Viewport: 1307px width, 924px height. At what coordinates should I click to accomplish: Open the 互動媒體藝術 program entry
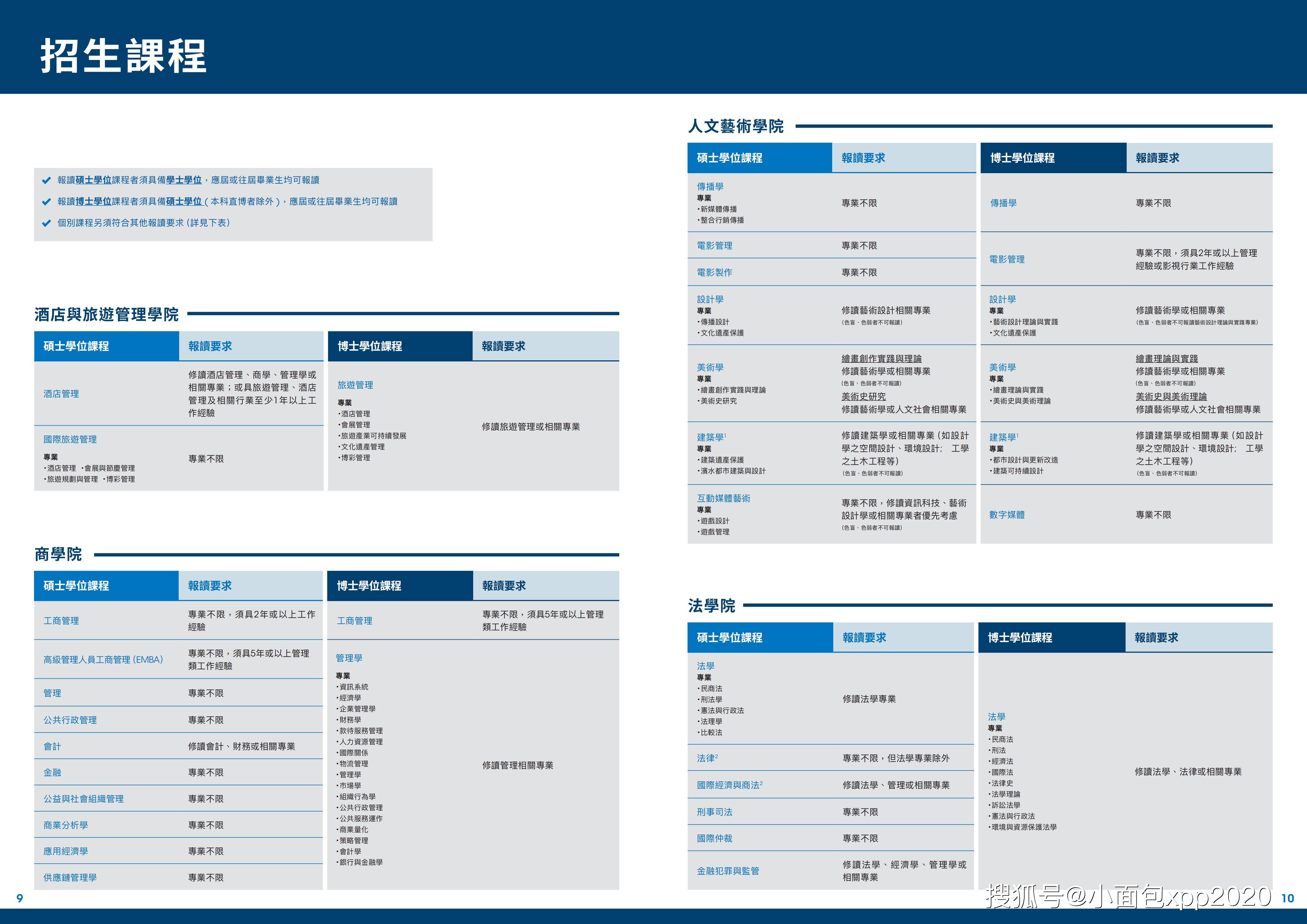tap(723, 498)
